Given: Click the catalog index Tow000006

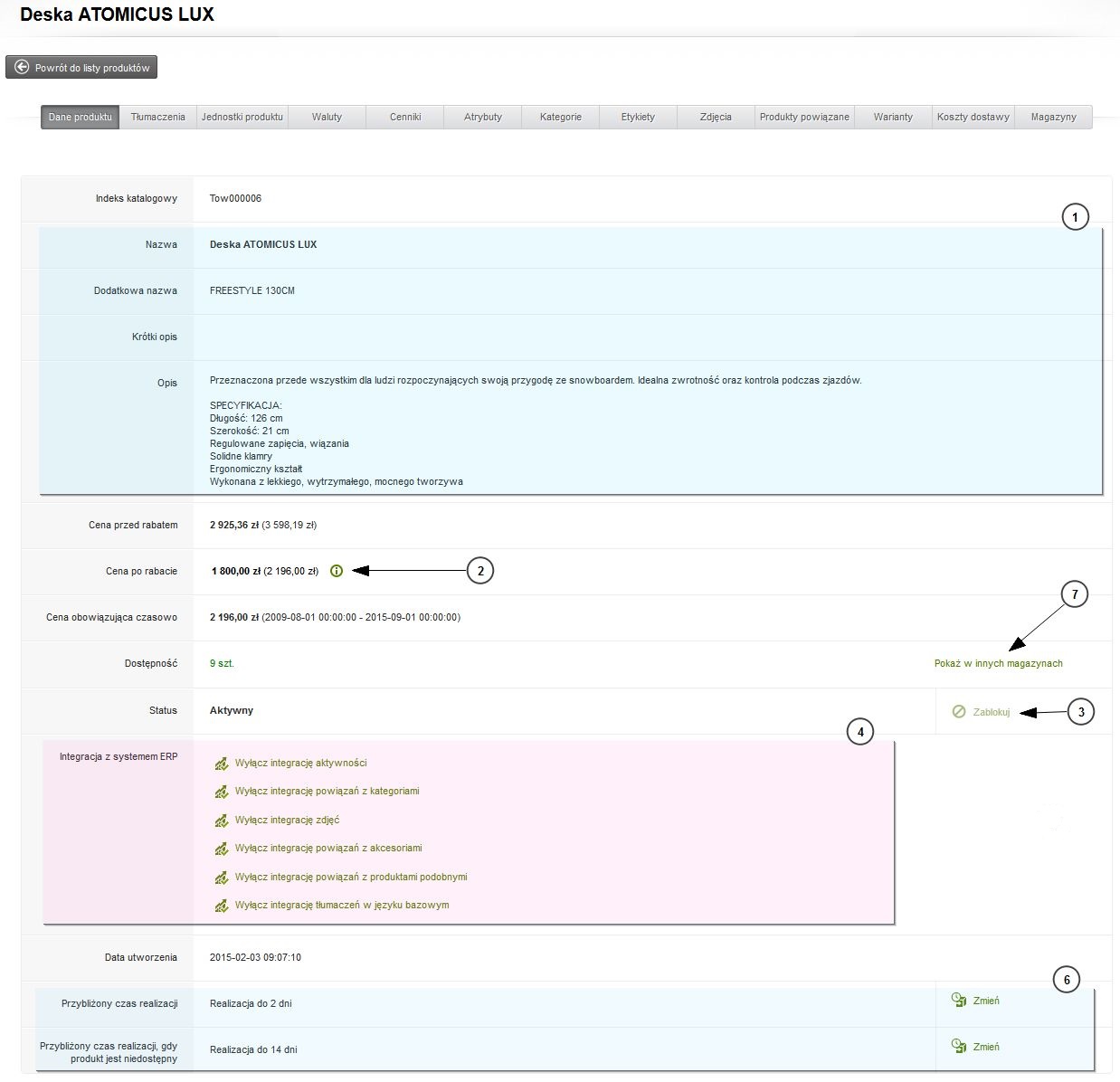Looking at the screenshot, I should [x=235, y=198].
